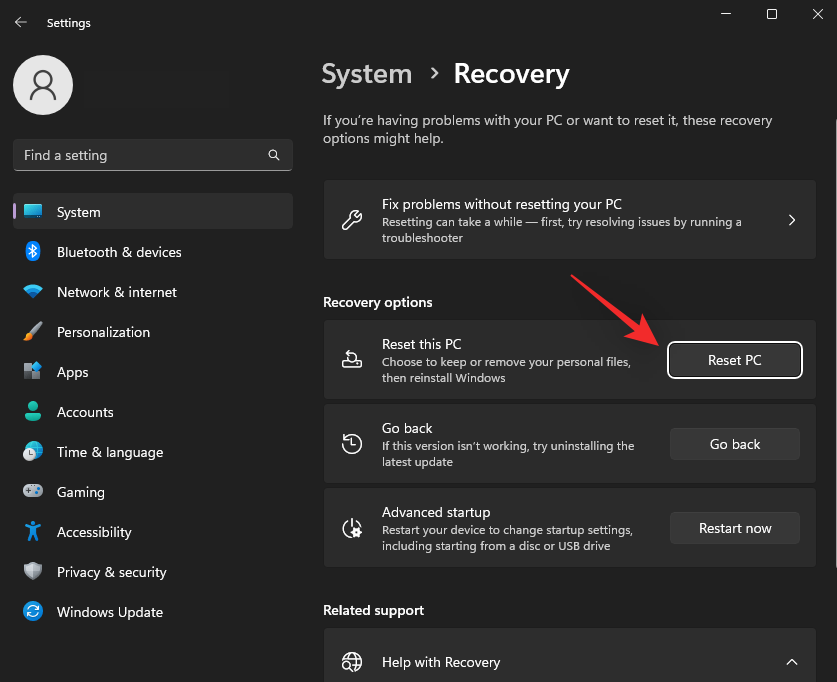This screenshot has width=837, height=682.
Task: Click the Time & language clock icon
Action: point(32,452)
